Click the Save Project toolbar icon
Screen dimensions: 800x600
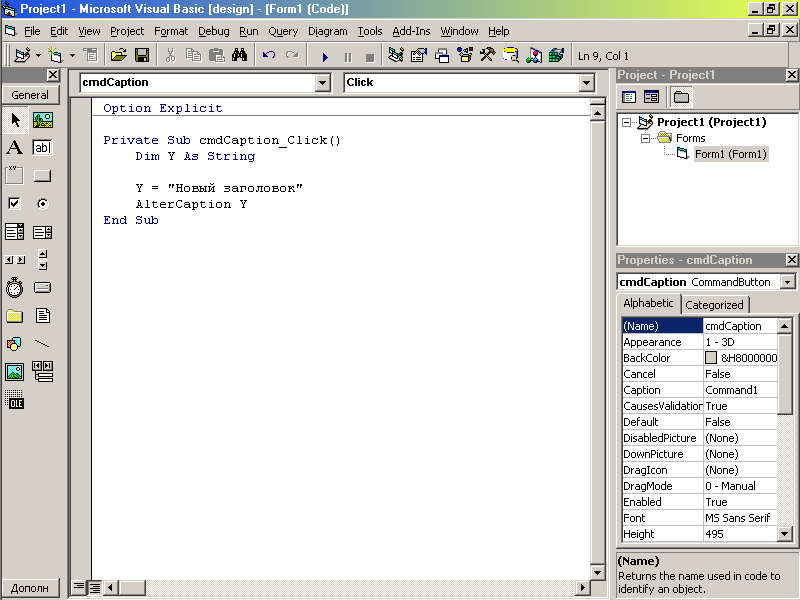pyautogui.click(x=142, y=55)
